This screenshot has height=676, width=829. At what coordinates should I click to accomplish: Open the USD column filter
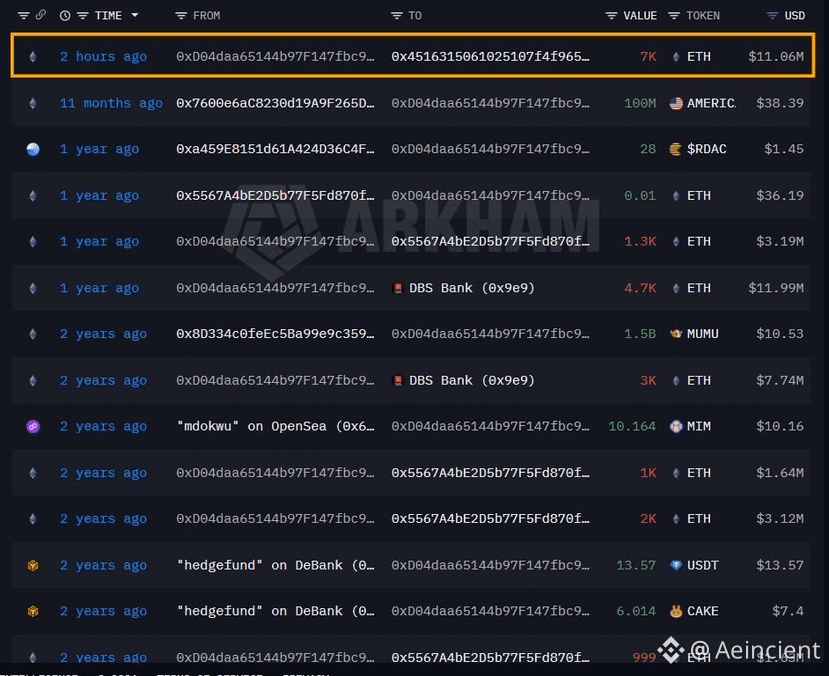pyautogui.click(x=772, y=16)
